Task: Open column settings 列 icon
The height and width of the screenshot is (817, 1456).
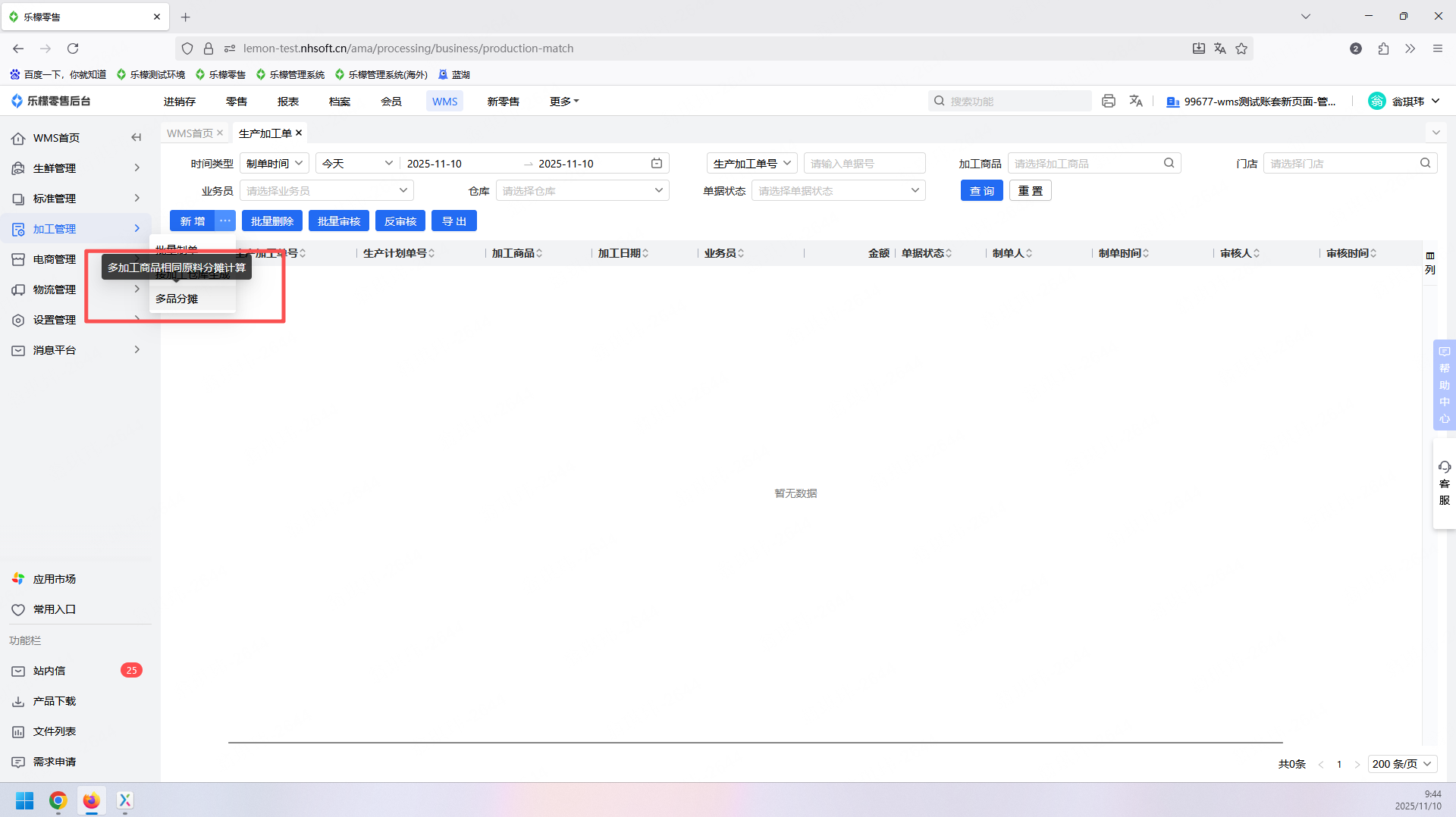Action: click(x=1430, y=262)
